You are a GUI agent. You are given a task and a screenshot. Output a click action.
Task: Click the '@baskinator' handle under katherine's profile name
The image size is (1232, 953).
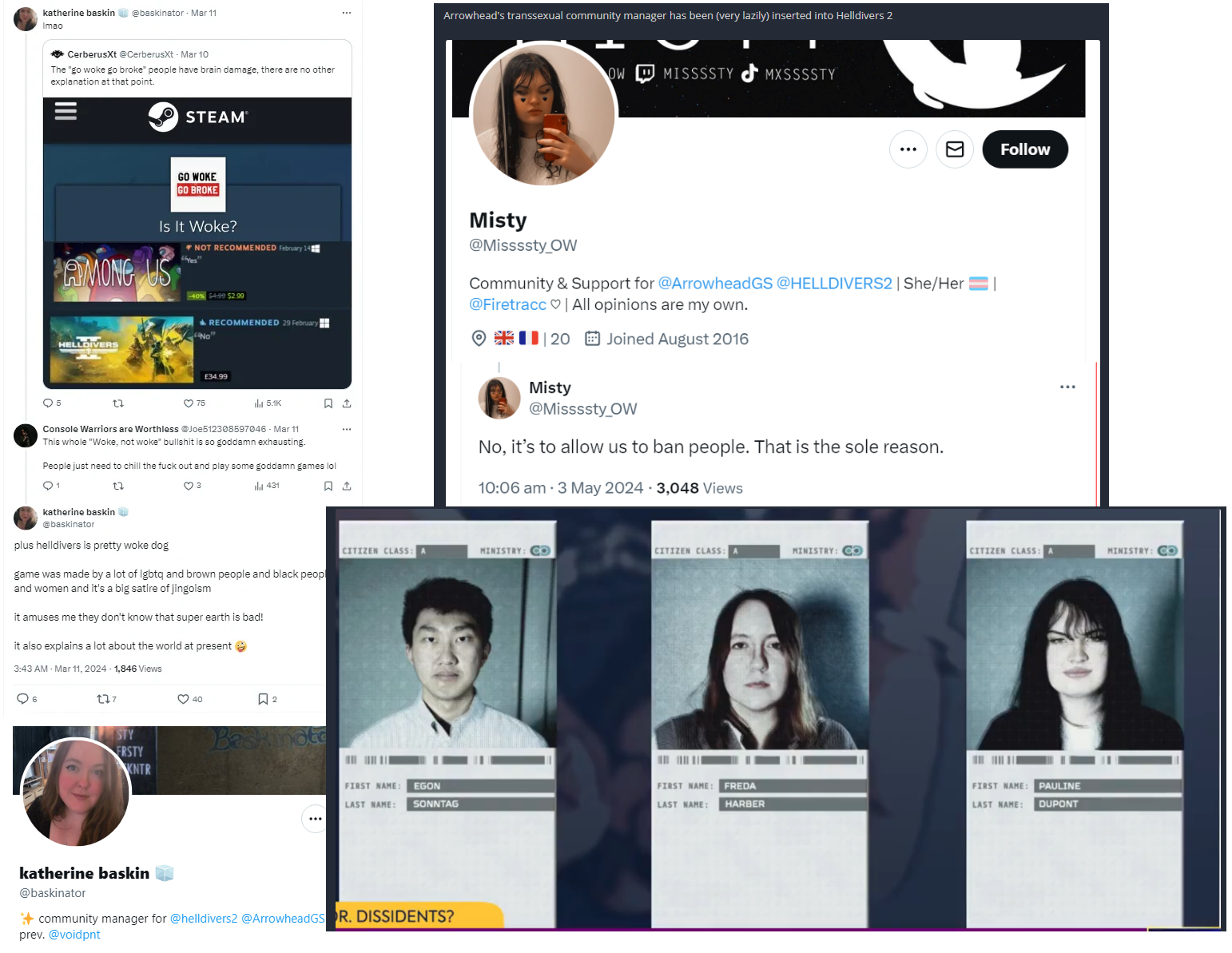pyautogui.click(x=53, y=893)
